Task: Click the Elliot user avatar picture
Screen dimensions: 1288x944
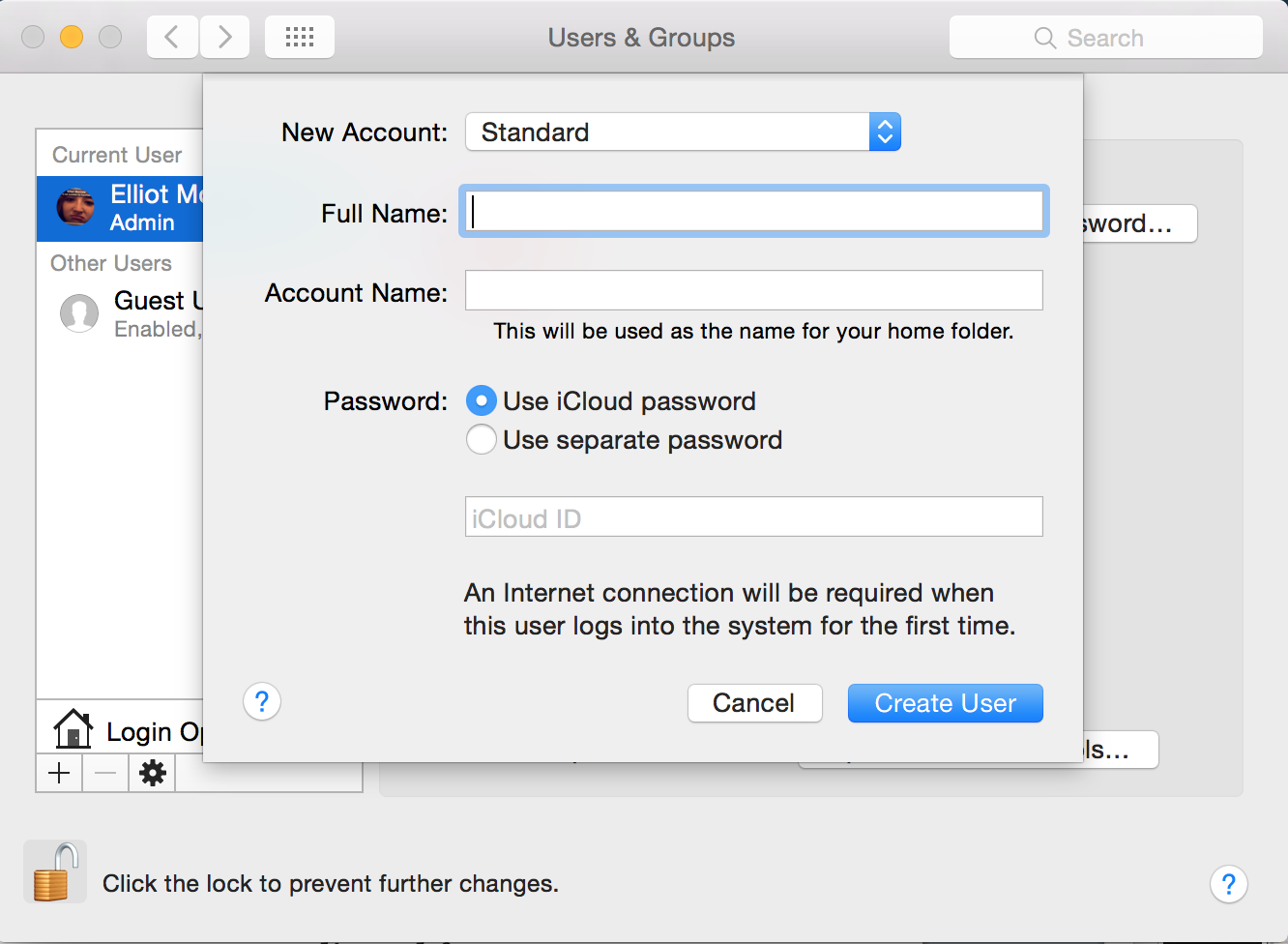Action: [76, 206]
